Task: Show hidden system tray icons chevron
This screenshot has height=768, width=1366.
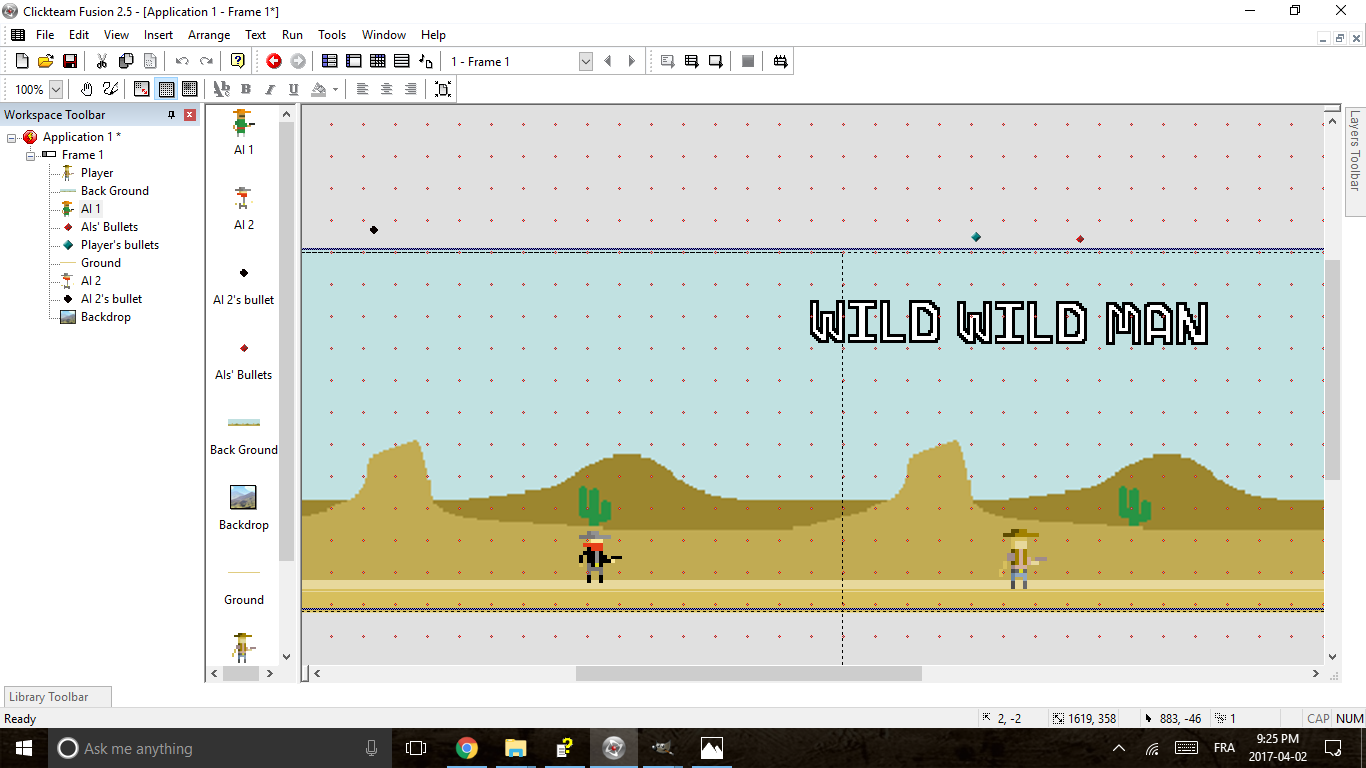Action: click(x=1119, y=748)
